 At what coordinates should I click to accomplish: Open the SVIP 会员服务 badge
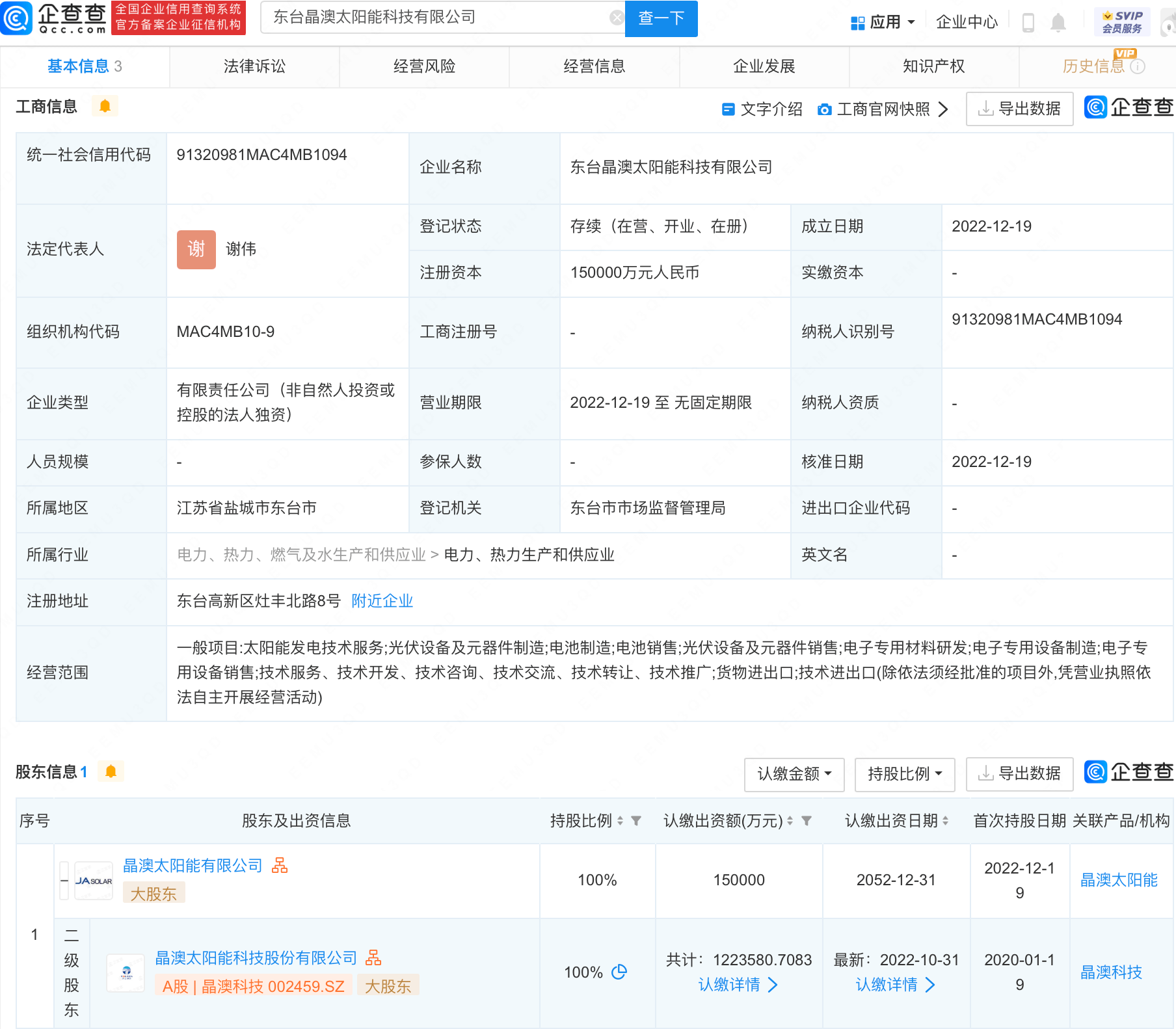1122,22
